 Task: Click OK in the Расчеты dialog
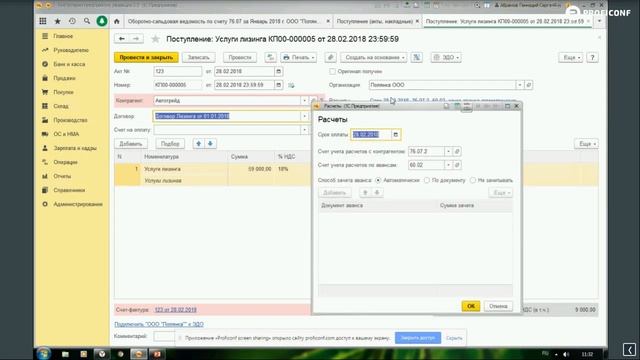click(471, 306)
